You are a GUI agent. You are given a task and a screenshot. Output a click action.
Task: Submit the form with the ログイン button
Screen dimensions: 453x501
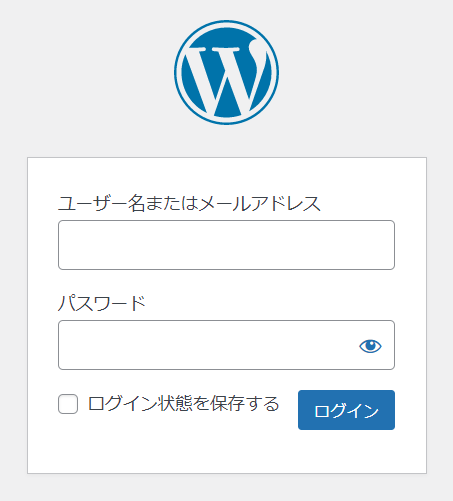(346, 410)
